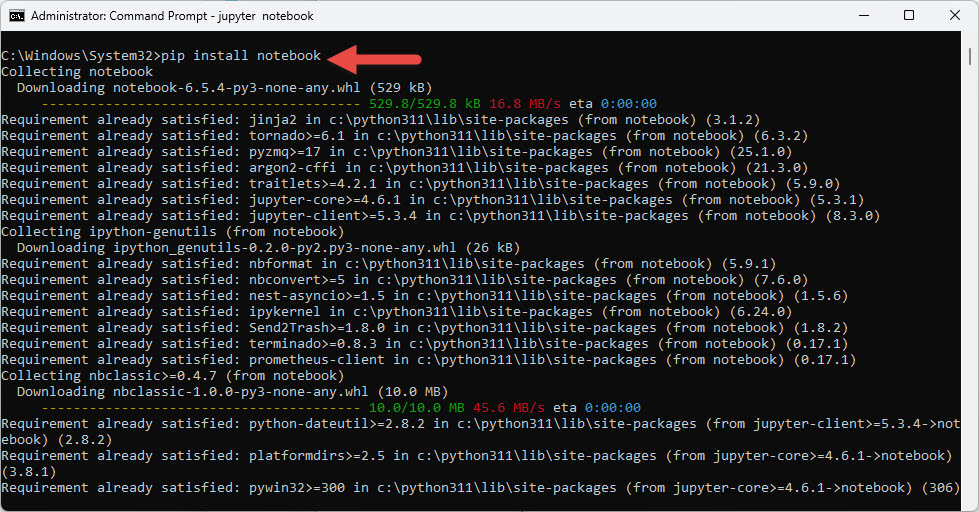979x512 pixels.
Task: Click the Command Prompt icon in title bar
Action: [x=17, y=16]
